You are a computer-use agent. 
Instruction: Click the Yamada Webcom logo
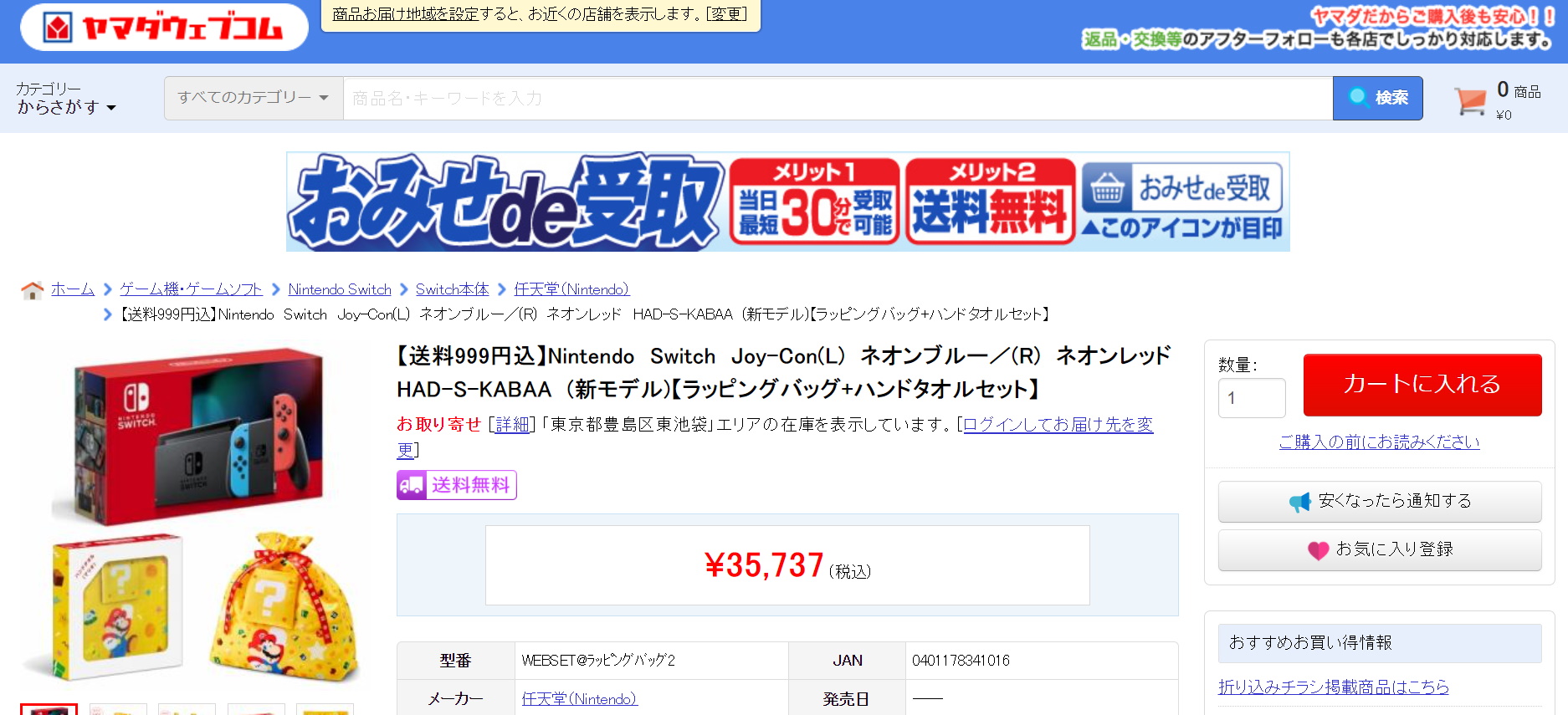(x=164, y=28)
